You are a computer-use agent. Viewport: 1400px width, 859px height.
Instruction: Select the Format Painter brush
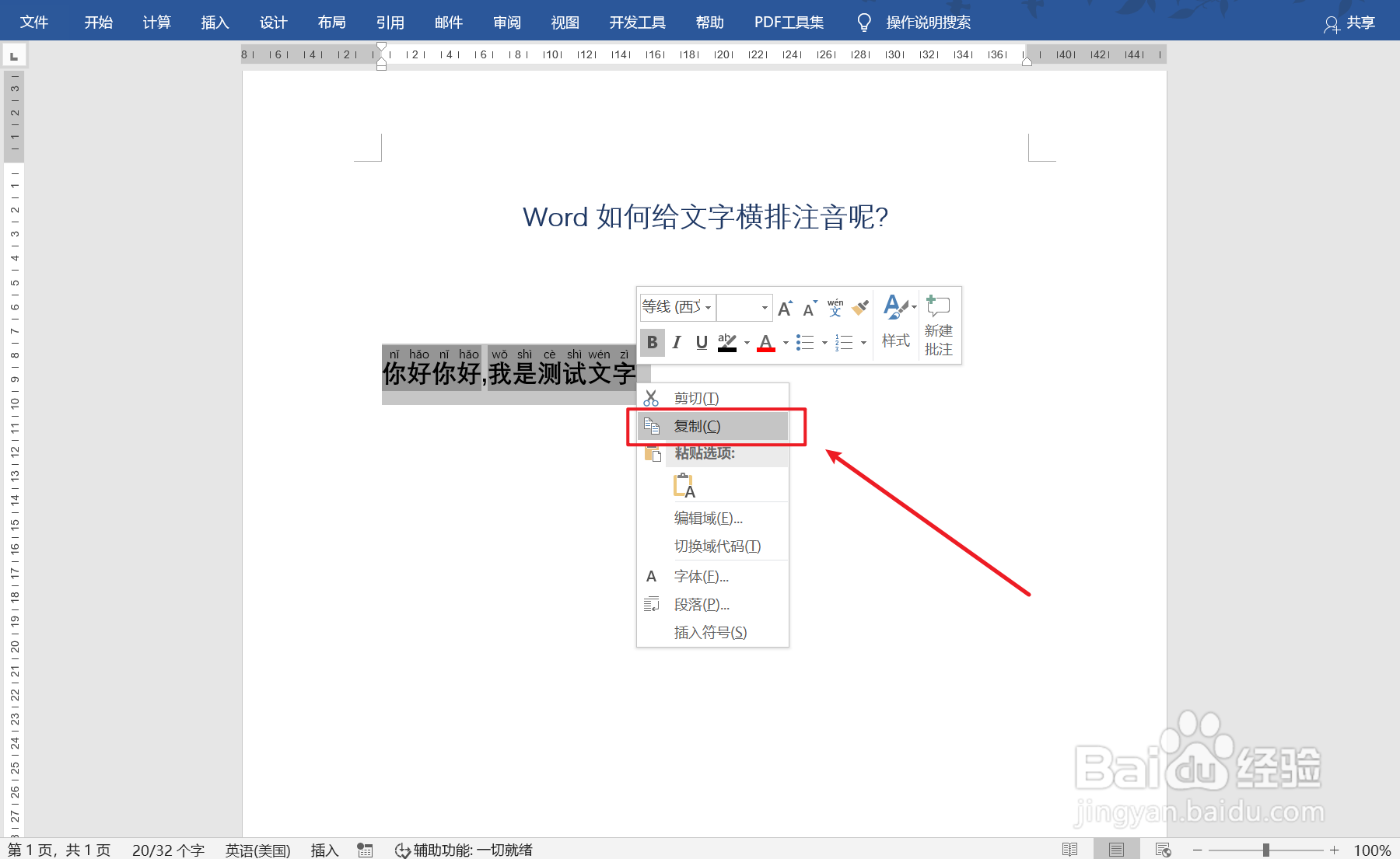859,308
